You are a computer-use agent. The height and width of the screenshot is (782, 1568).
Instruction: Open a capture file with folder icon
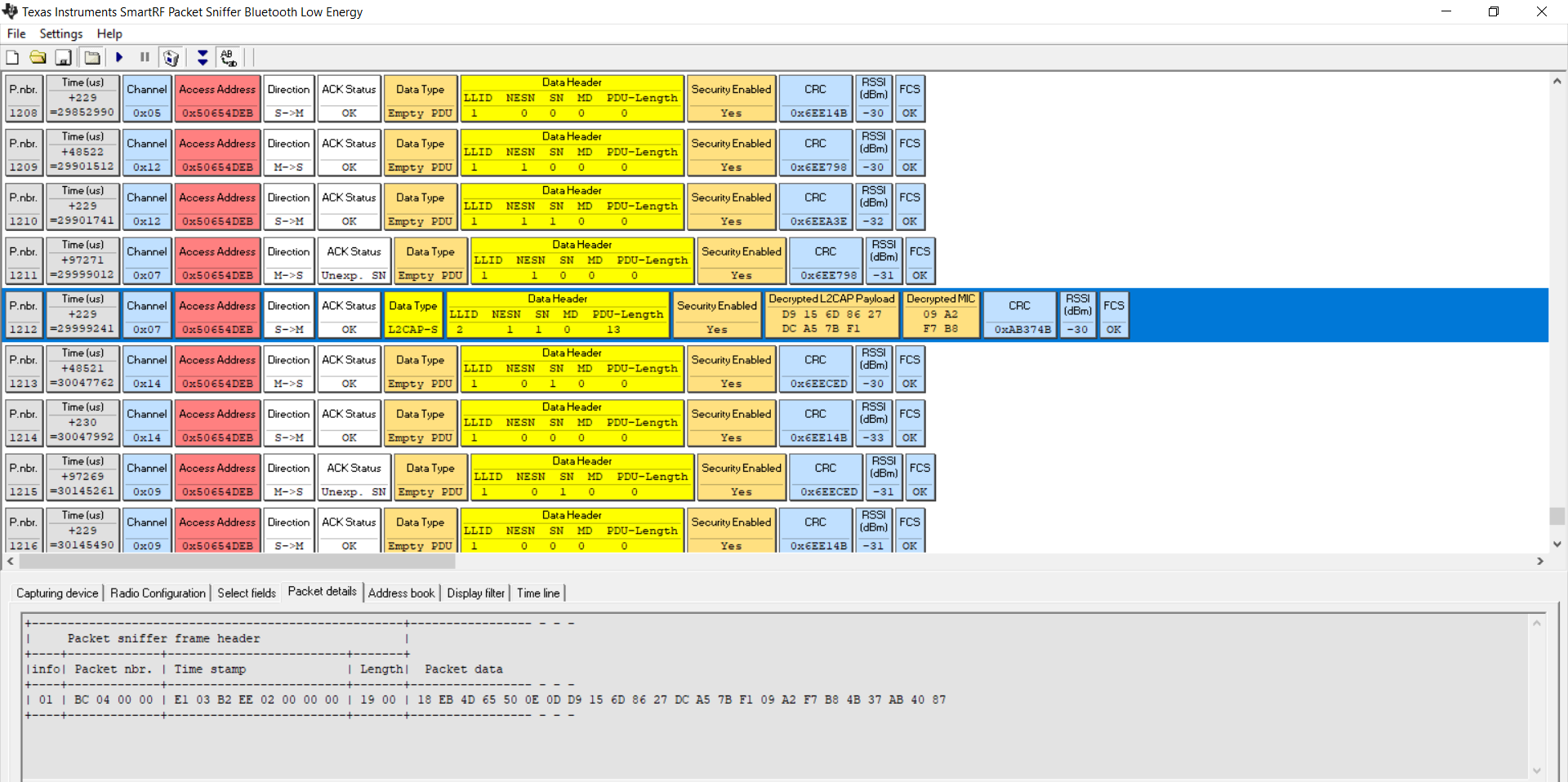tap(38, 57)
